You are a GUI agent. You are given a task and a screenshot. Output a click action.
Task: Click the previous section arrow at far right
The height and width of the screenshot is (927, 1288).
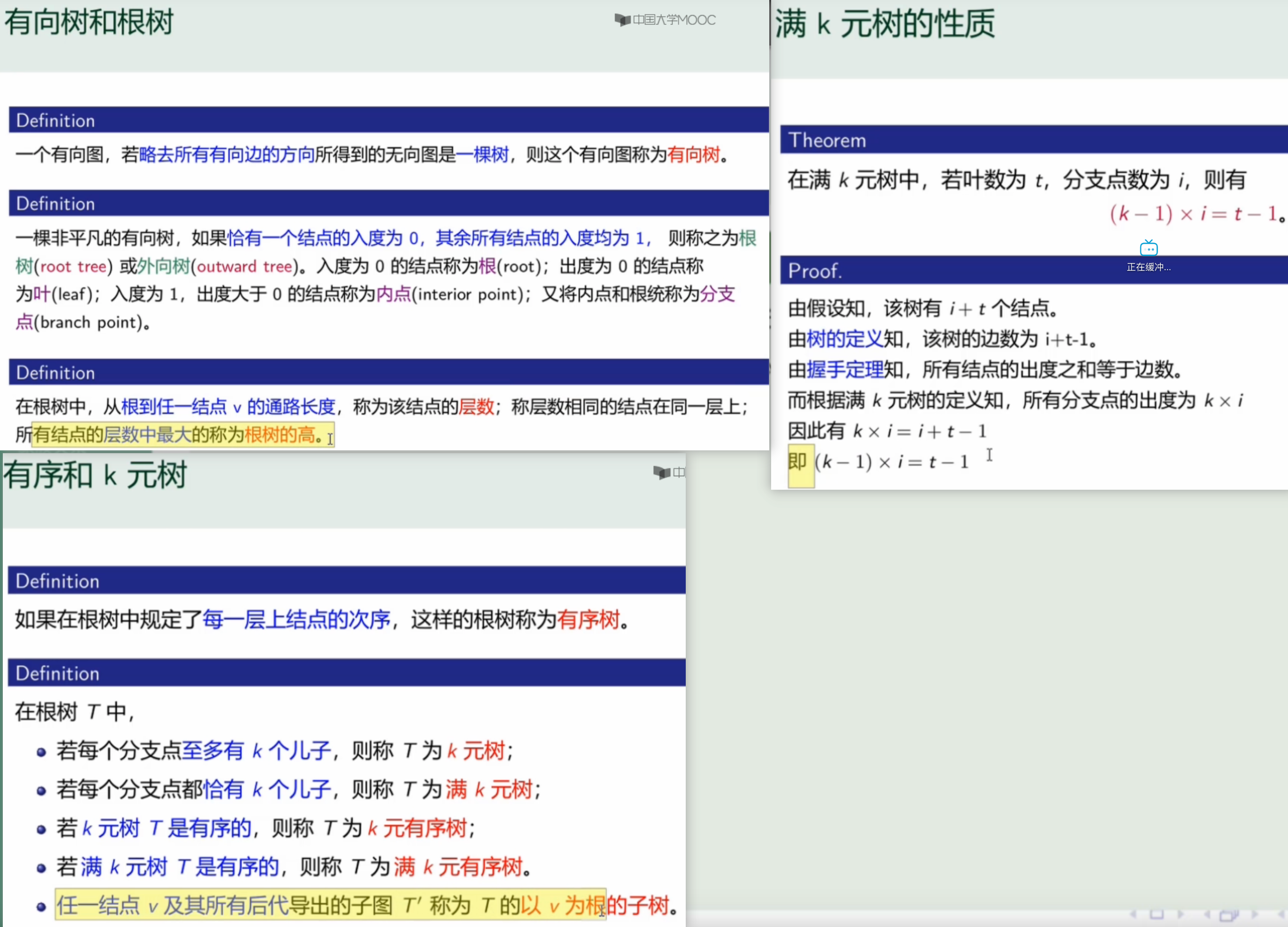pyautogui.click(x=1282, y=914)
